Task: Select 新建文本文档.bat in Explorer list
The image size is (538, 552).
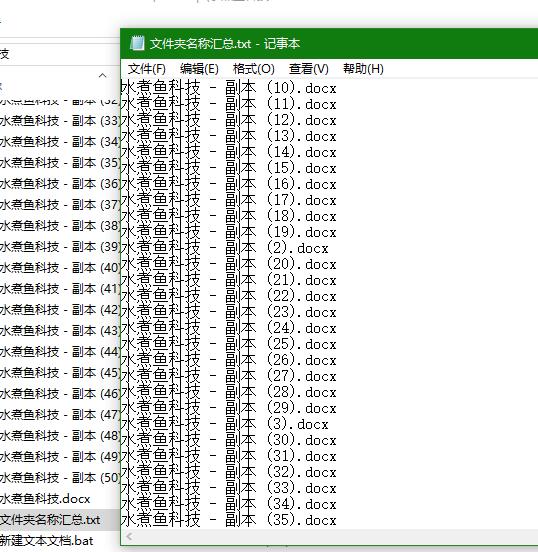Action: (46, 540)
